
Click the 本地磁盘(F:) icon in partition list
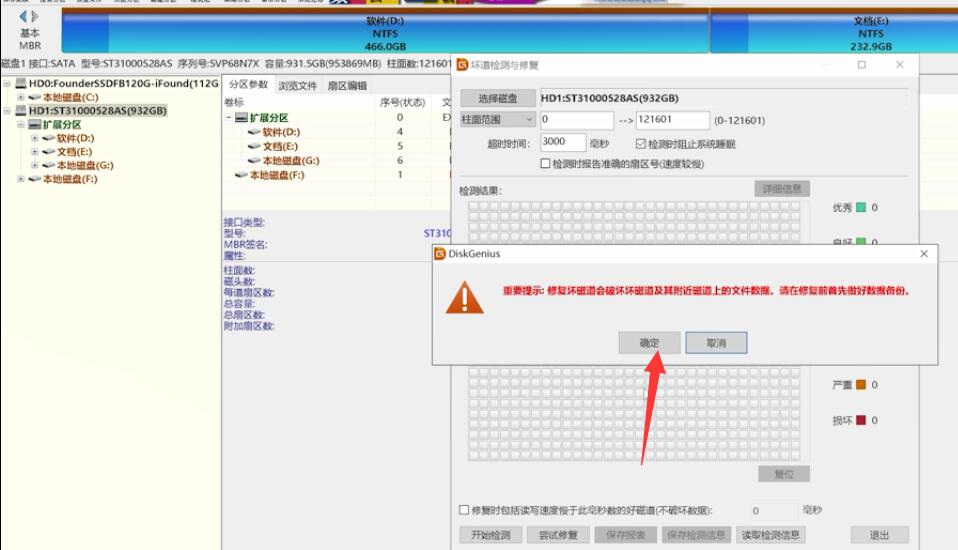click(x=241, y=175)
